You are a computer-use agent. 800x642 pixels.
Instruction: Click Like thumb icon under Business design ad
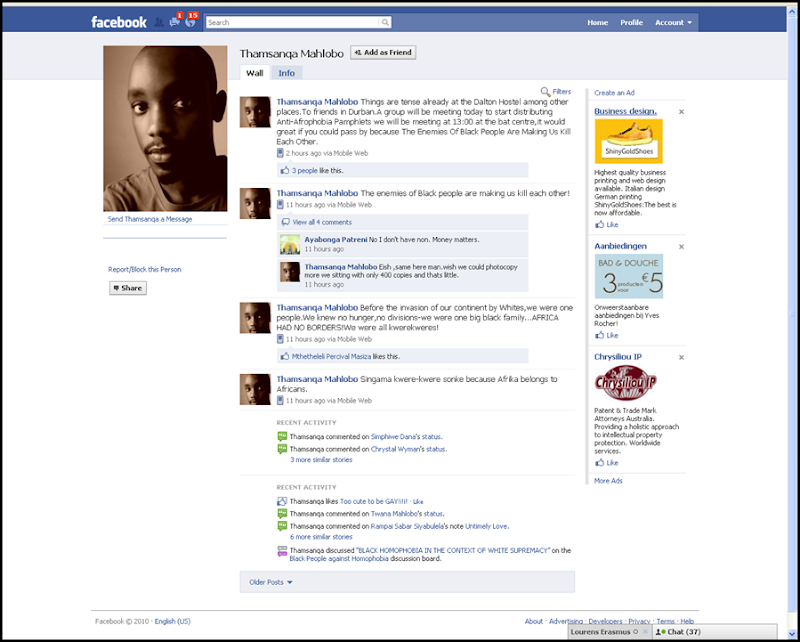tap(599, 225)
